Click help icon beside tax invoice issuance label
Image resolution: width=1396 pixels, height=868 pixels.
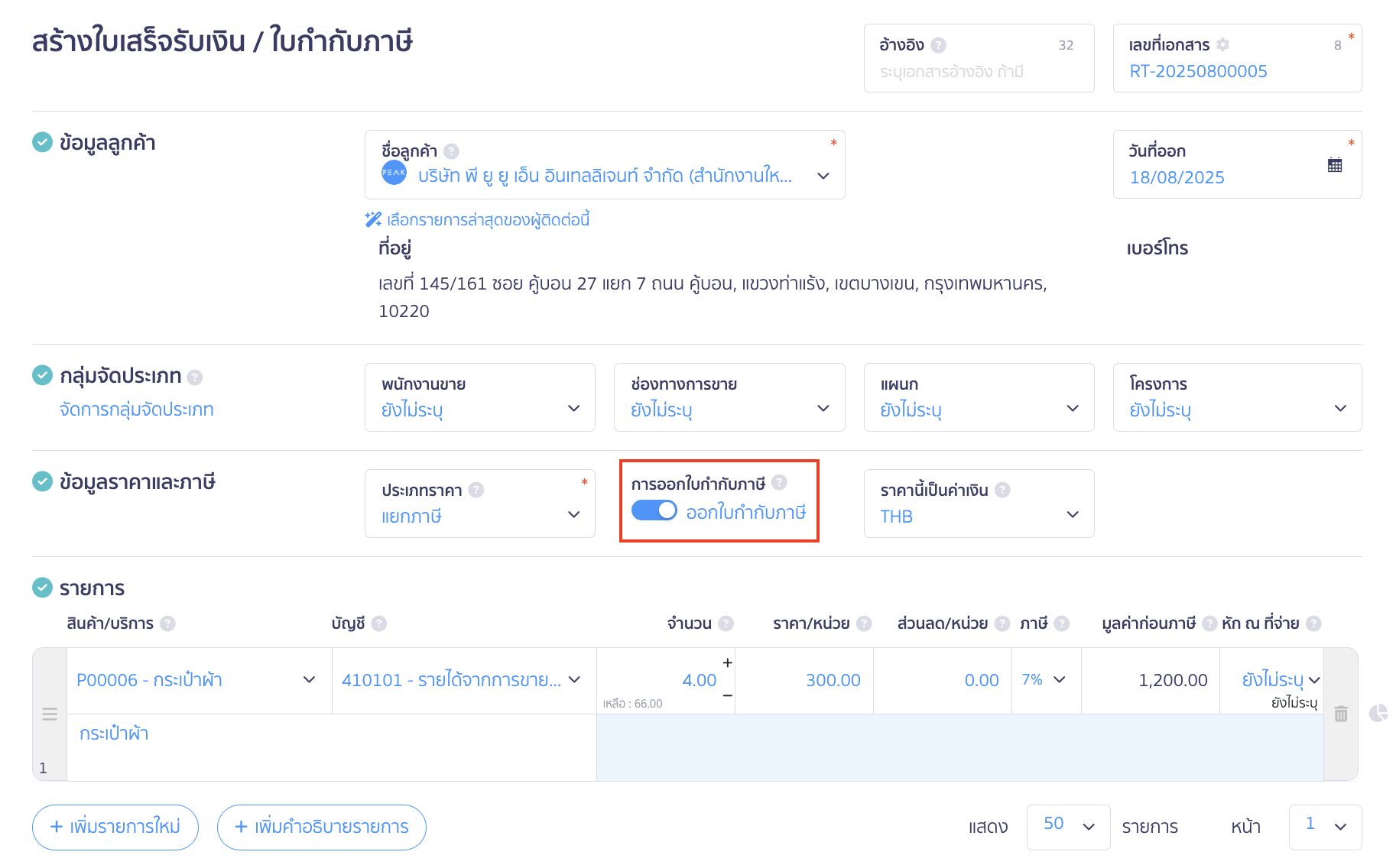[x=779, y=482]
